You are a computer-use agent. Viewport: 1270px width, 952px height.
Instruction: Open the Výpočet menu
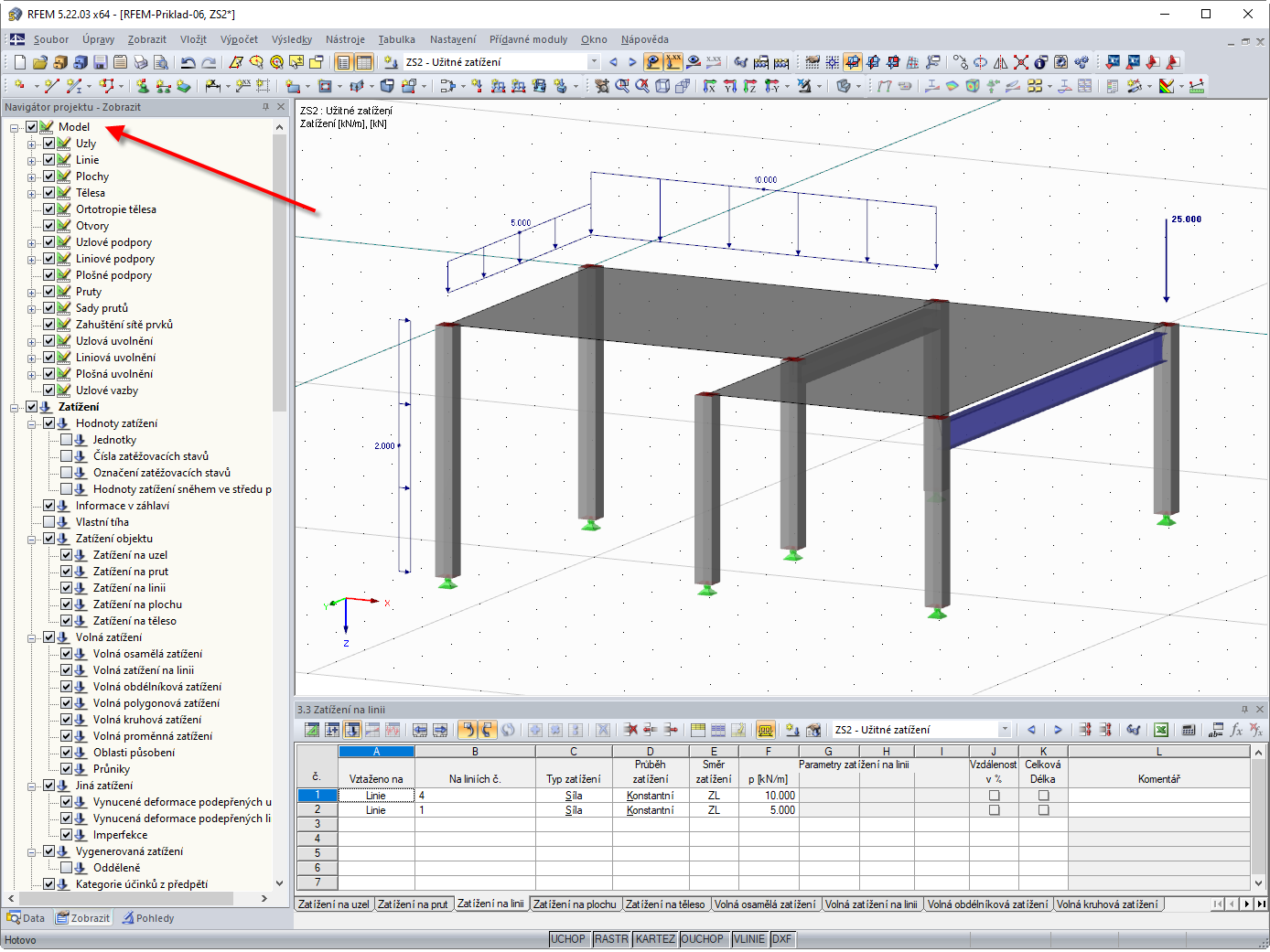pos(239,39)
